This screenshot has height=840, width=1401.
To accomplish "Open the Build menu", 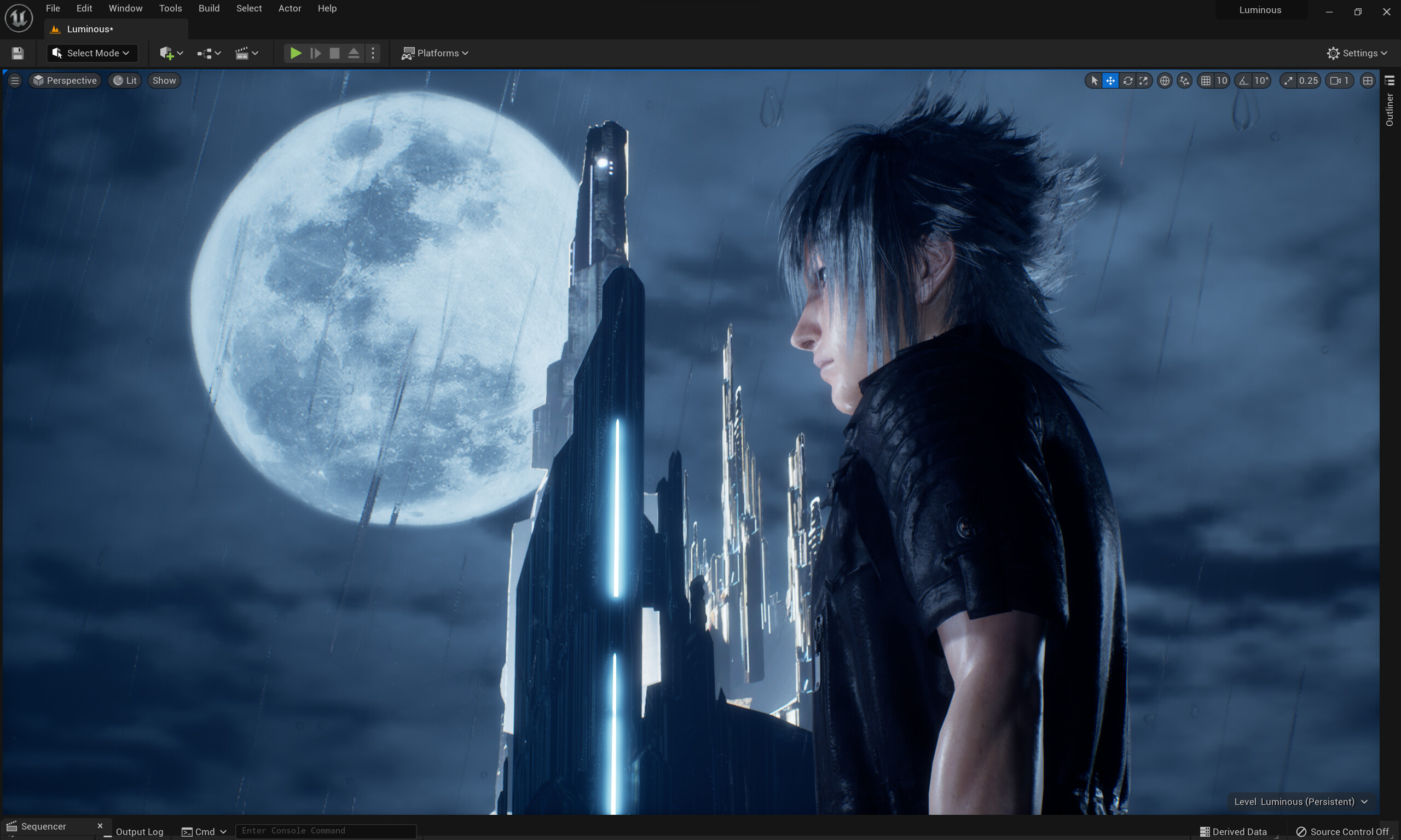I will pyautogui.click(x=209, y=9).
